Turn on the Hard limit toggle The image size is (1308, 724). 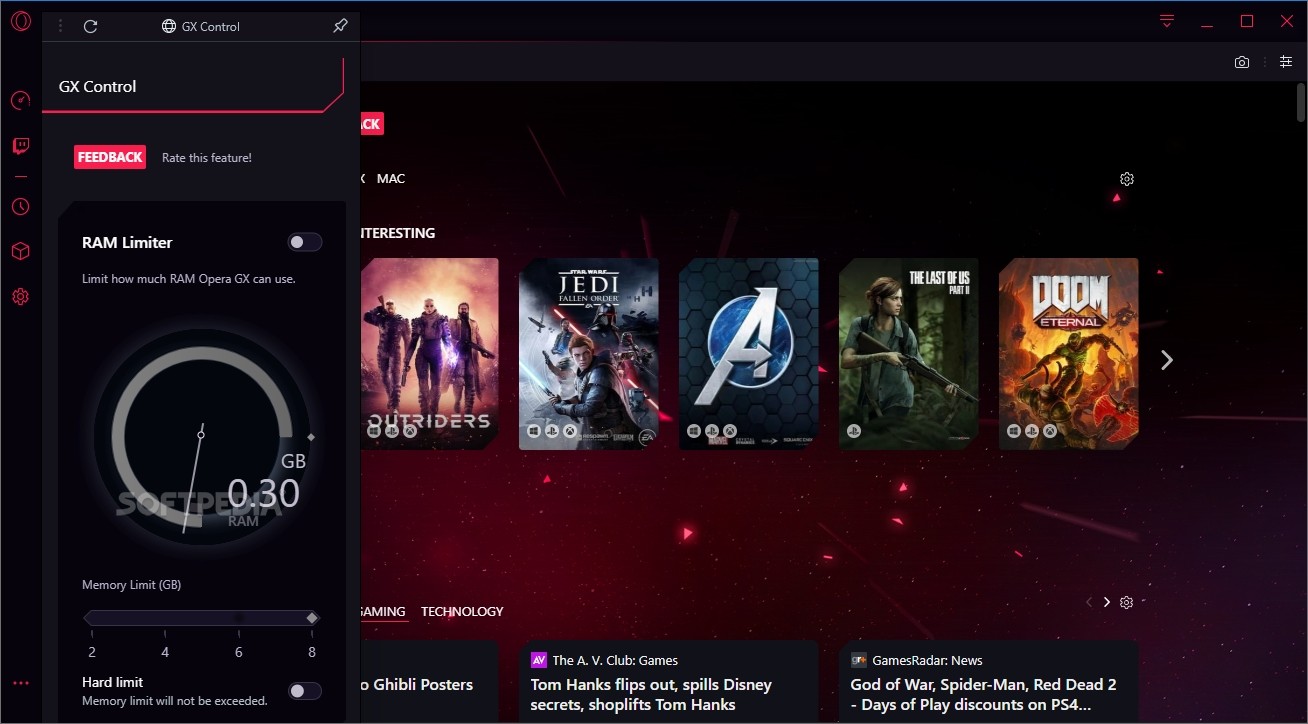coord(305,691)
